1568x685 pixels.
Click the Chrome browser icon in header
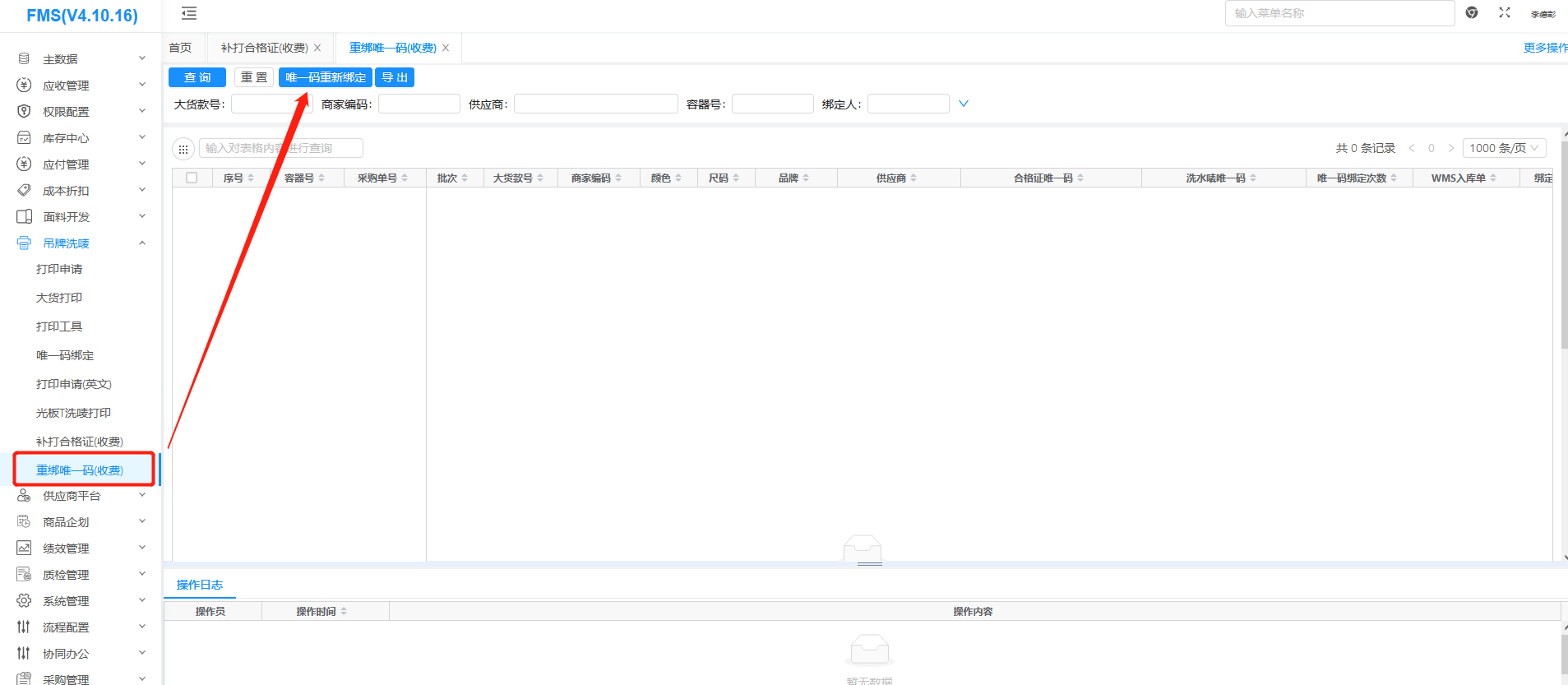coord(1472,12)
